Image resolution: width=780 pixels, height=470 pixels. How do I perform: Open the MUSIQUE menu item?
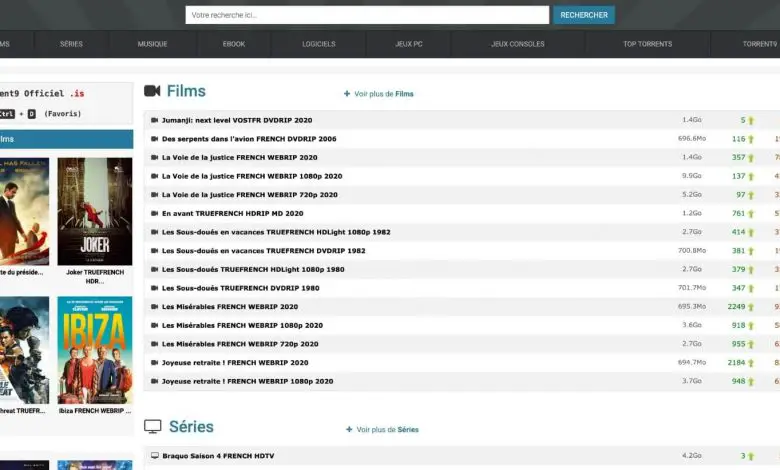(x=153, y=44)
